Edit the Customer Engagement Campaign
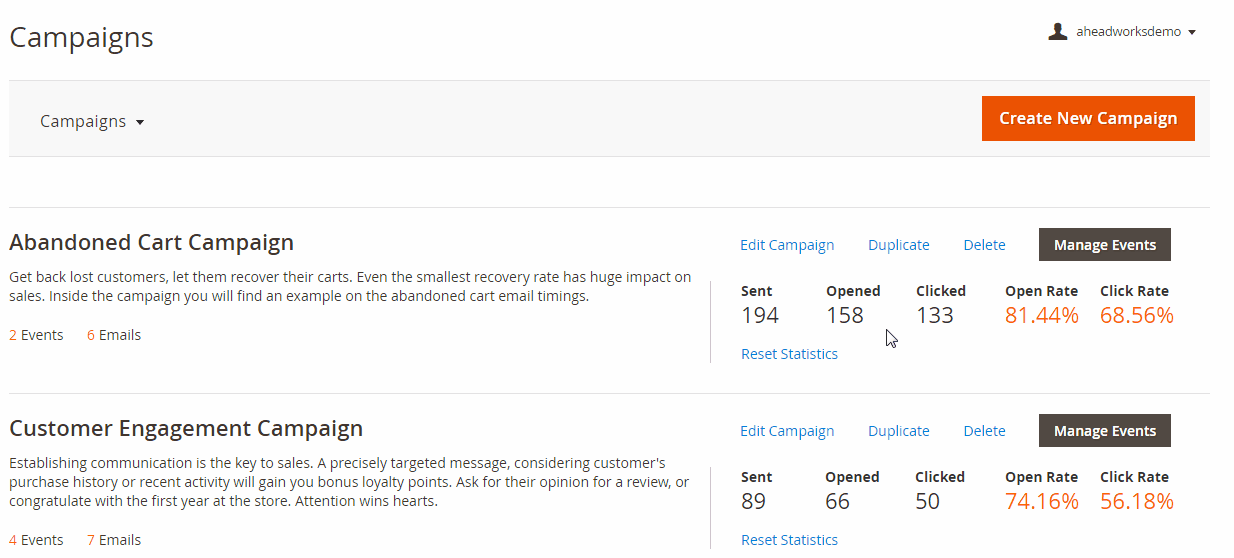The height and width of the screenshot is (558, 1234). coord(787,431)
